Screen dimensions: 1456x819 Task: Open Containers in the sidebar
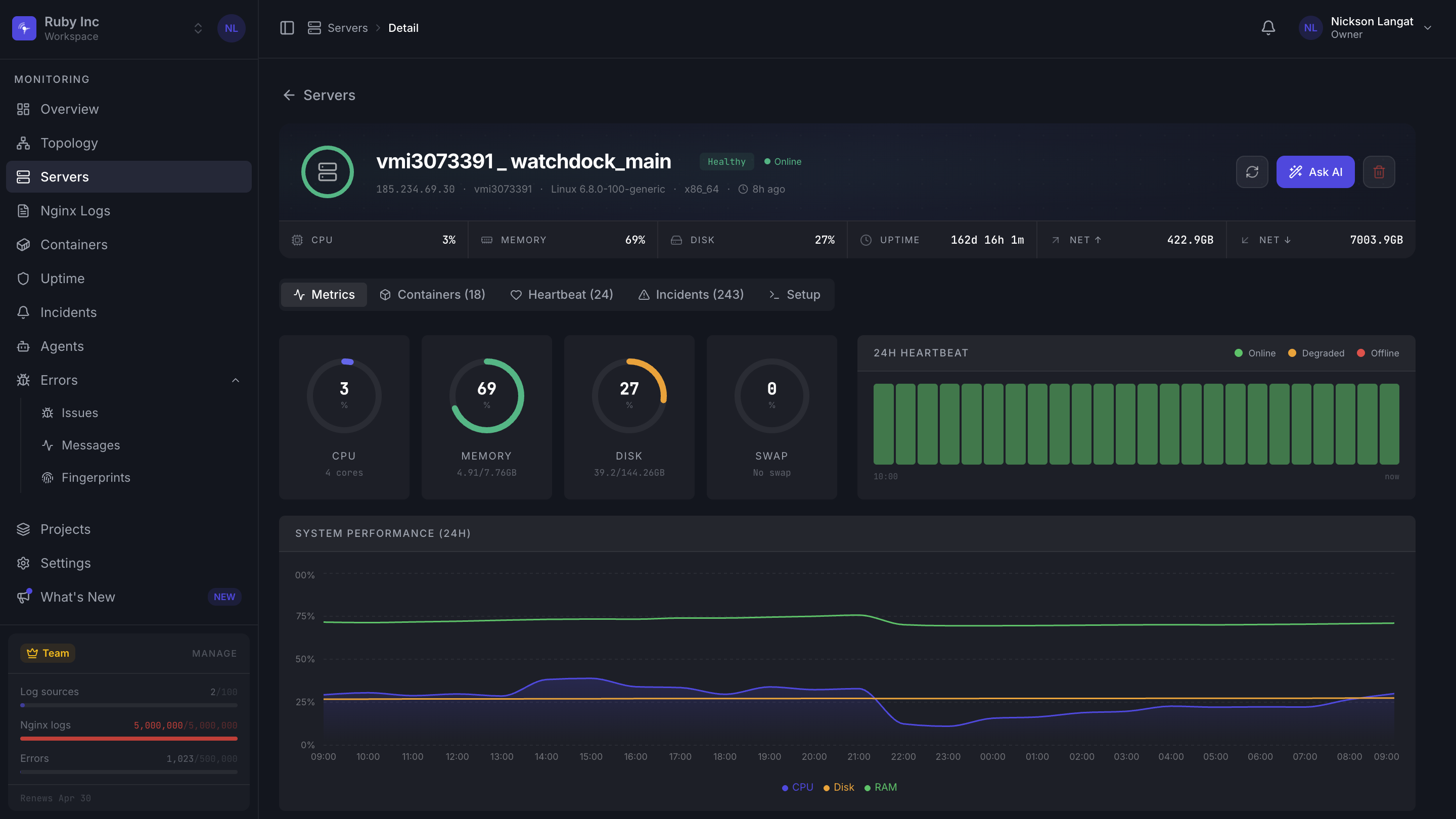click(129, 245)
